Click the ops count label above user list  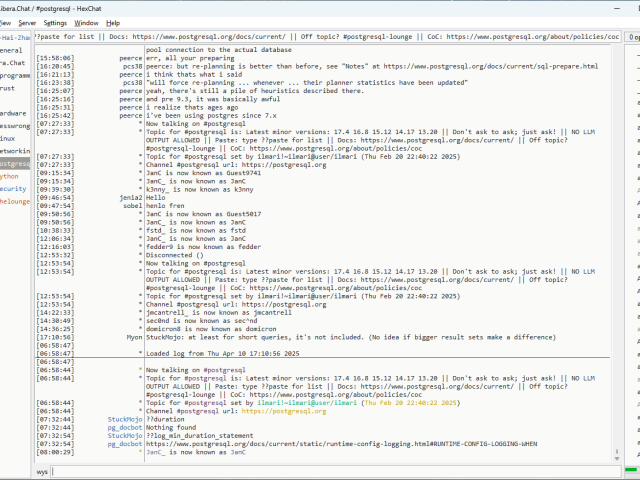(634, 37)
